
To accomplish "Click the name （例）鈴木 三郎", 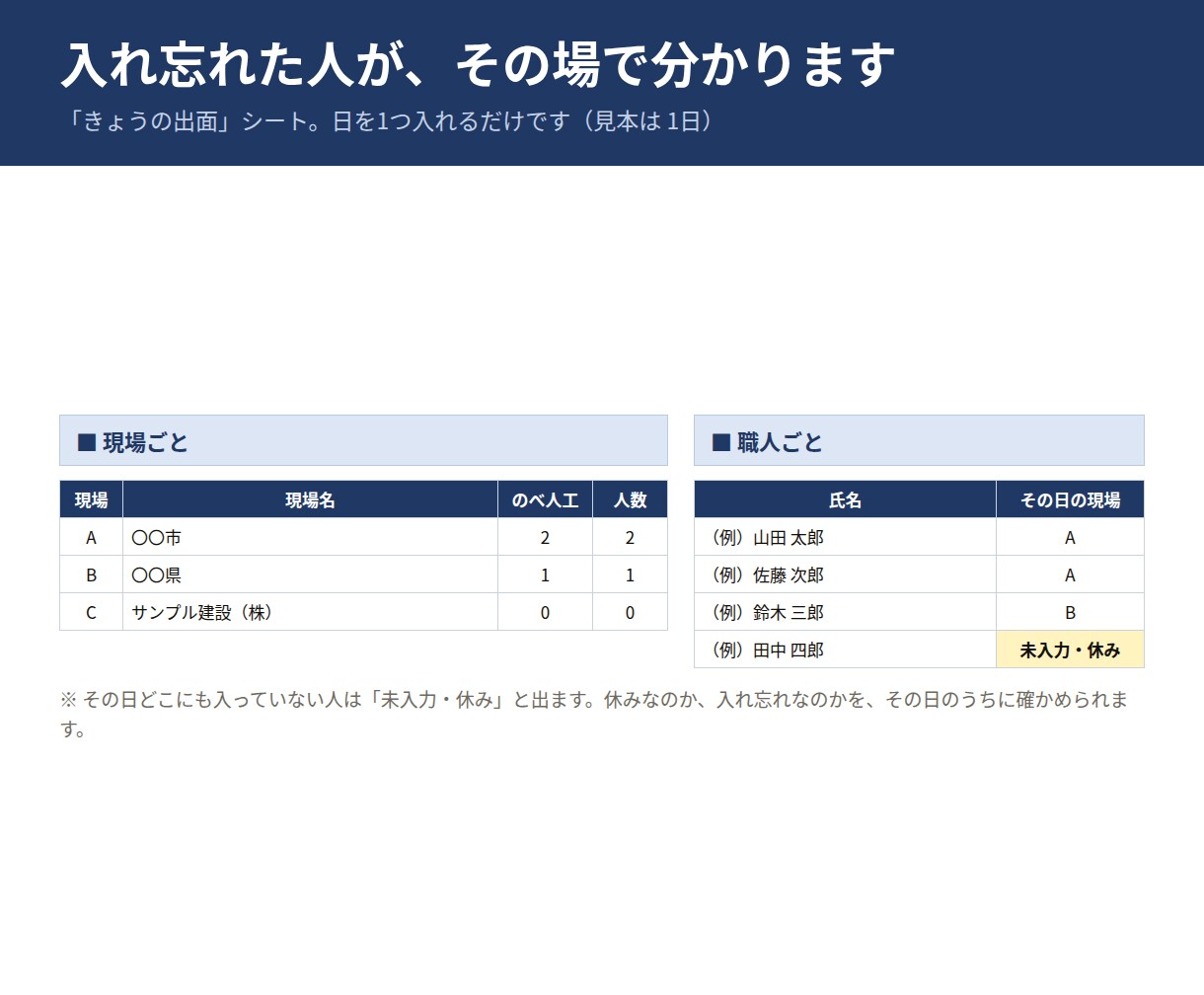I will (x=845, y=612).
